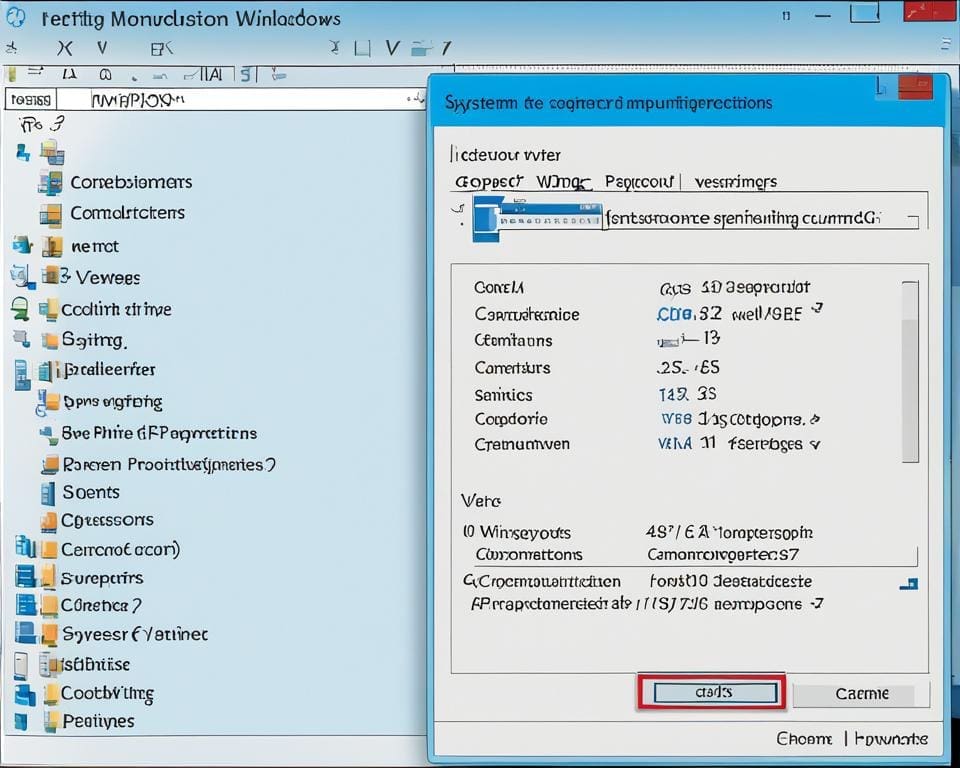Click the "Ehoeme" link at dialog bottom
This screenshot has width=960, height=768.
point(804,739)
